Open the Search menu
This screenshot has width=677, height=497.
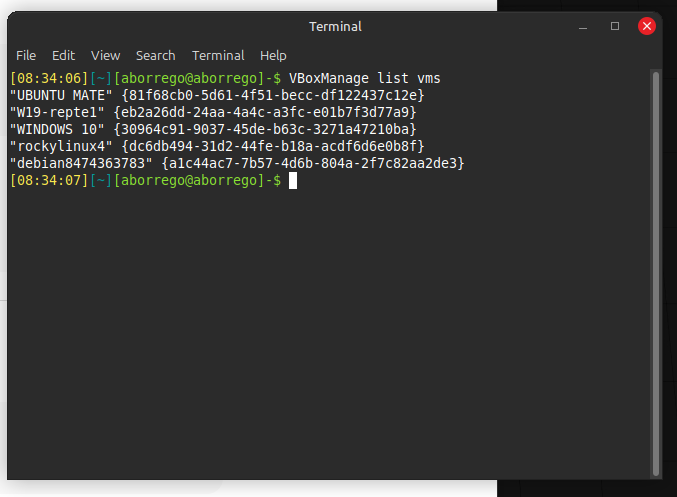point(155,55)
